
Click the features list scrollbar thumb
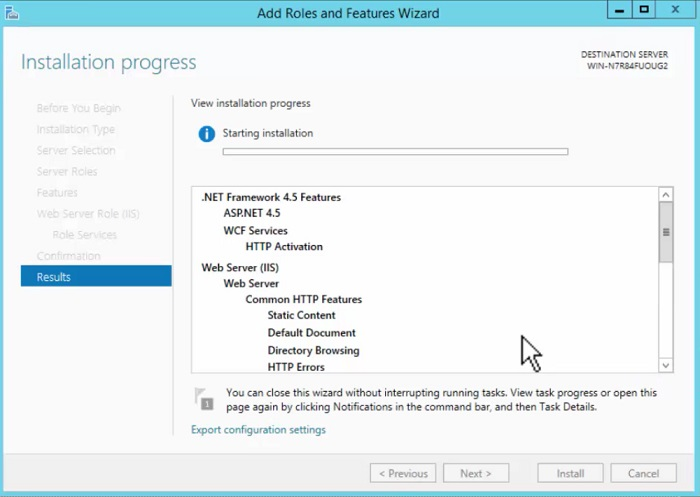(666, 232)
